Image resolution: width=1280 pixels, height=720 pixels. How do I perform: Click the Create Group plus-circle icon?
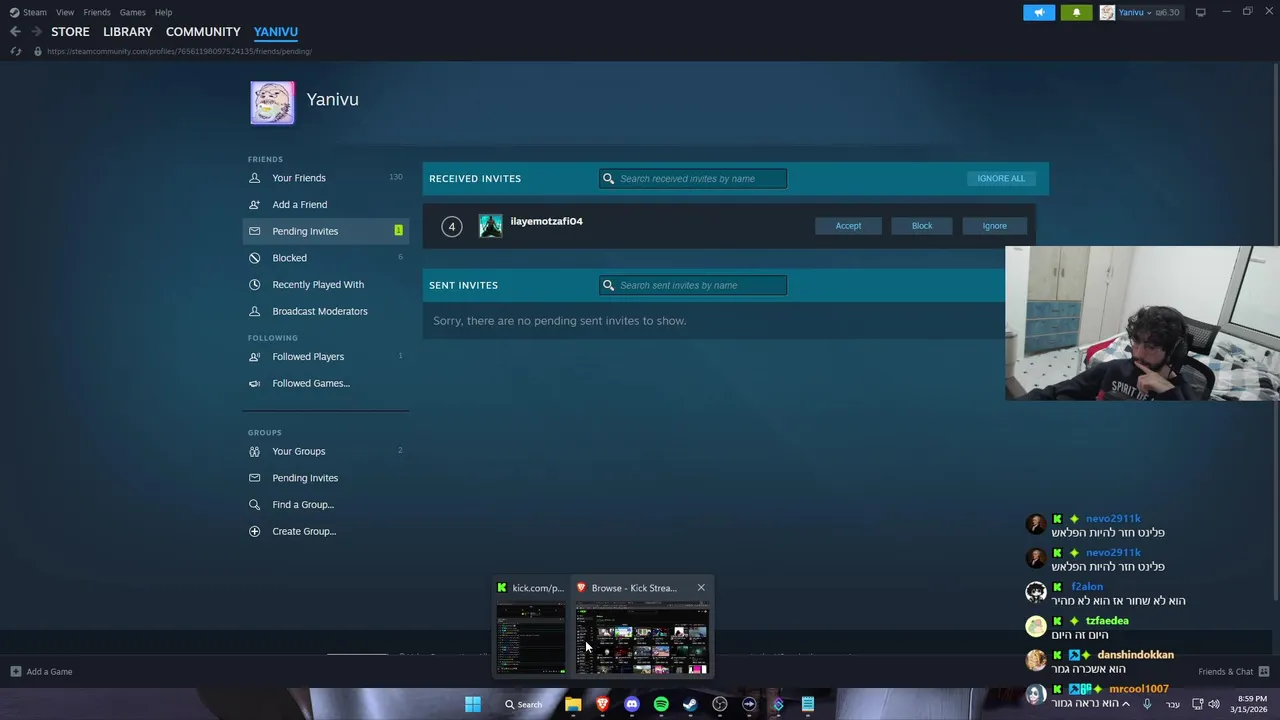[x=254, y=531]
